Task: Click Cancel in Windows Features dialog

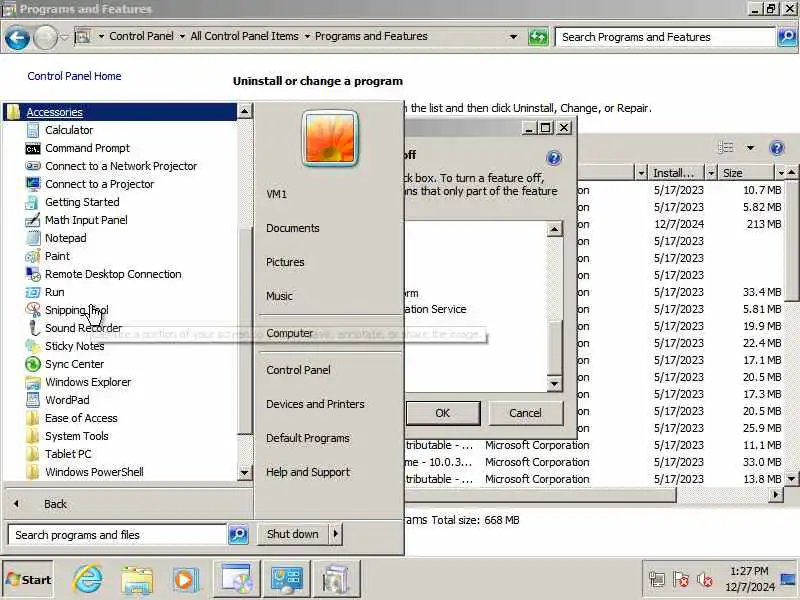Action: (x=526, y=413)
